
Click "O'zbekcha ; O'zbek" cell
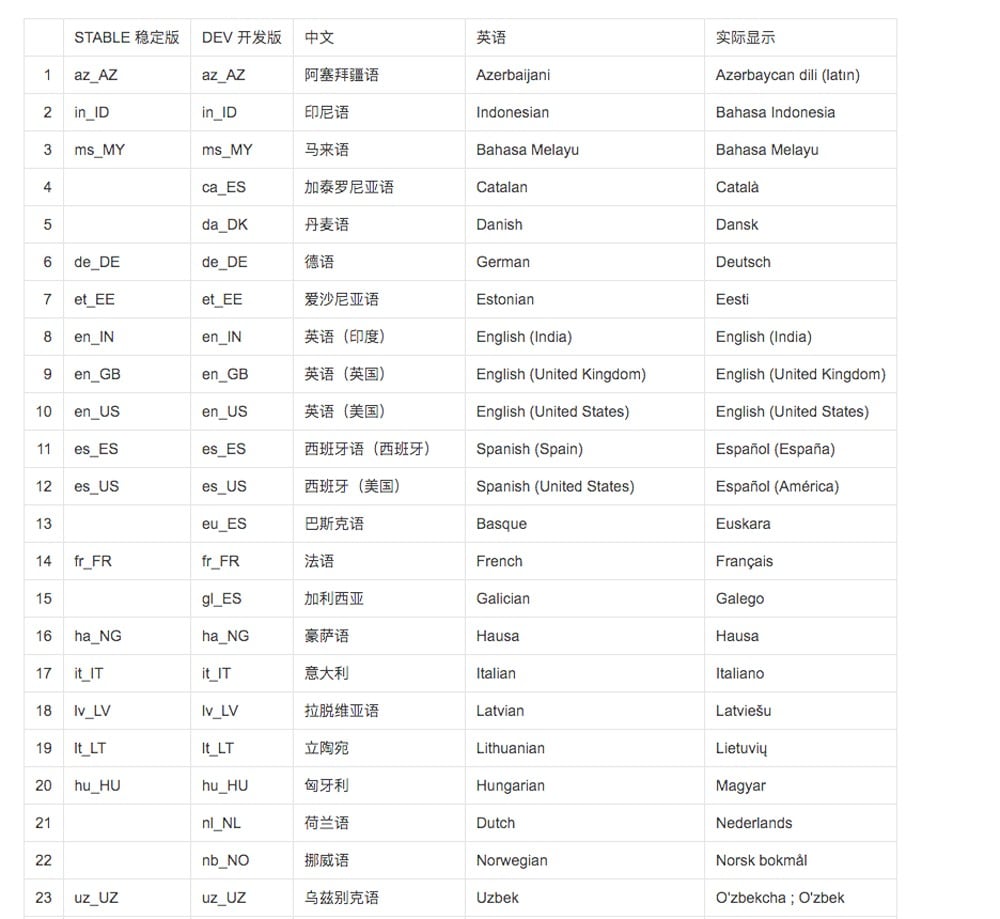[800, 898]
